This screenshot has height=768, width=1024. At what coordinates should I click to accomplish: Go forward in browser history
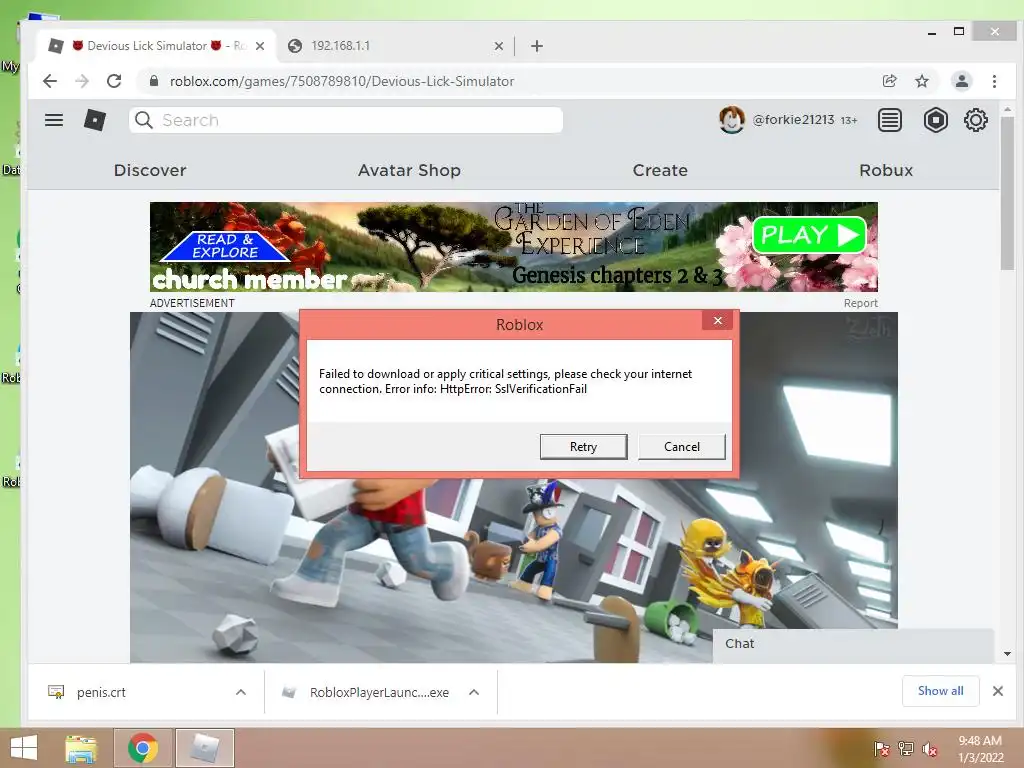(82, 81)
